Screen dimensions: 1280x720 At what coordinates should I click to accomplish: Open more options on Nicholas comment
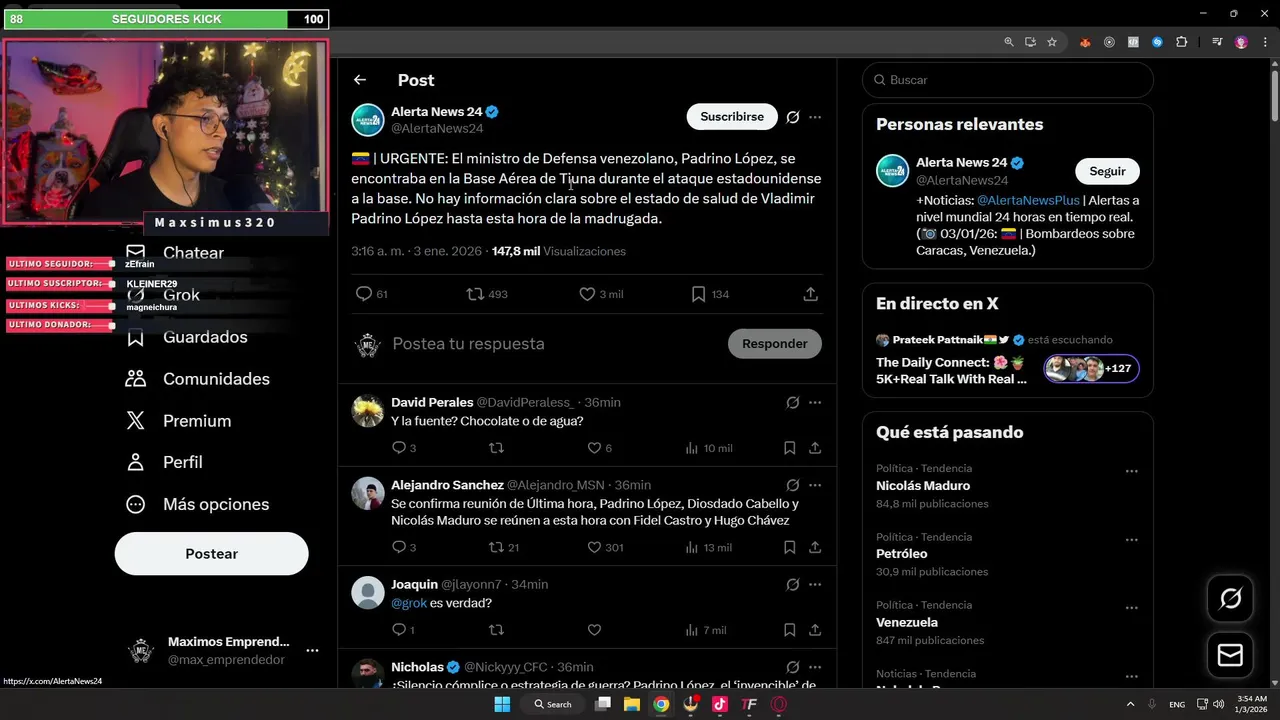tap(815, 667)
